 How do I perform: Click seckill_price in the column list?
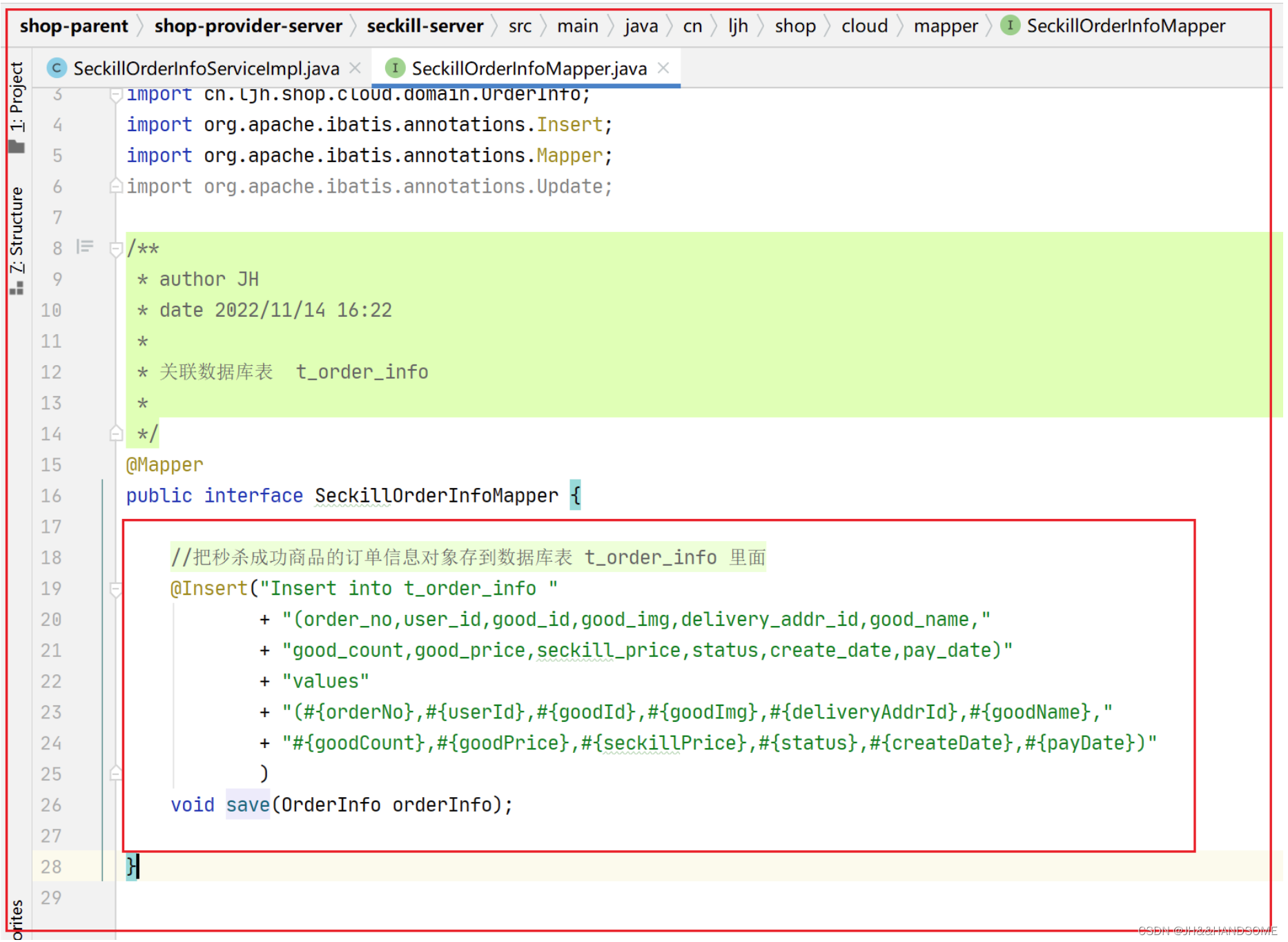[609, 650]
